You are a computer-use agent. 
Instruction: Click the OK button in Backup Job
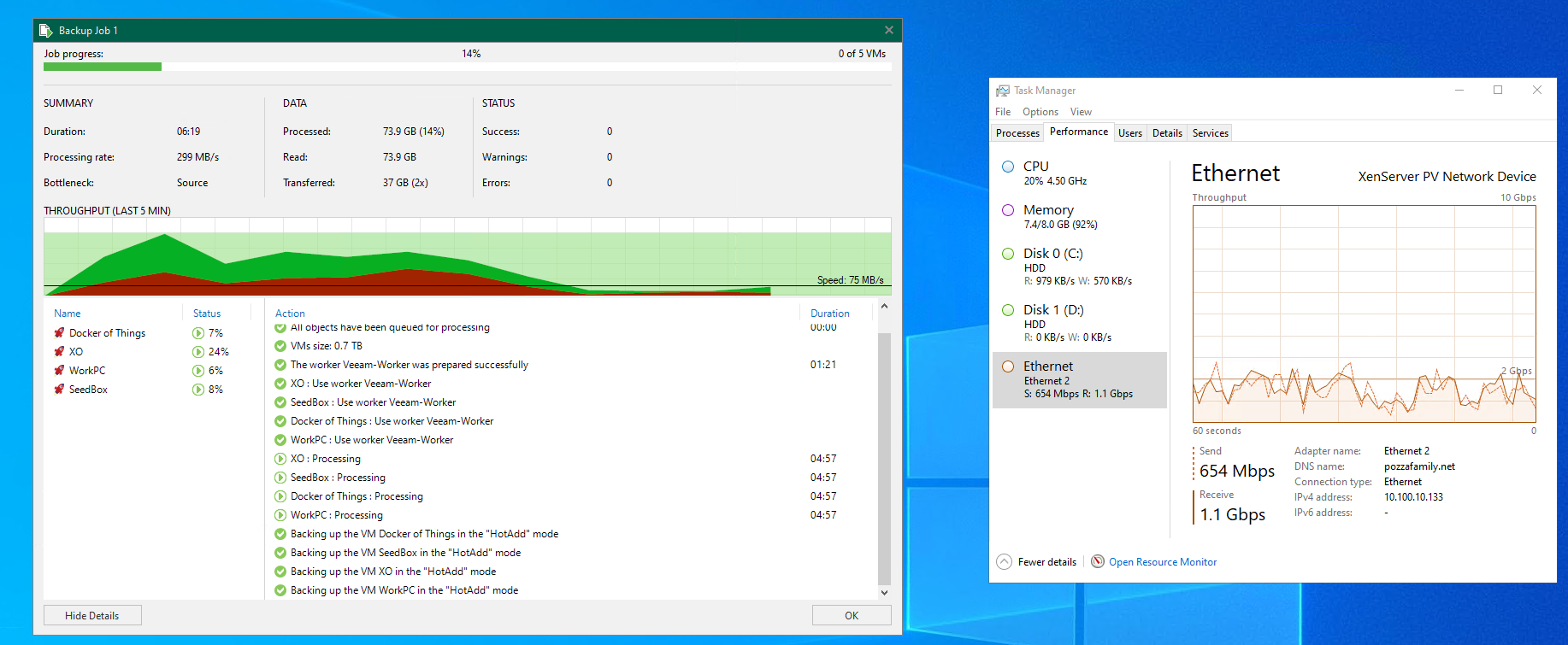tap(851, 615)
